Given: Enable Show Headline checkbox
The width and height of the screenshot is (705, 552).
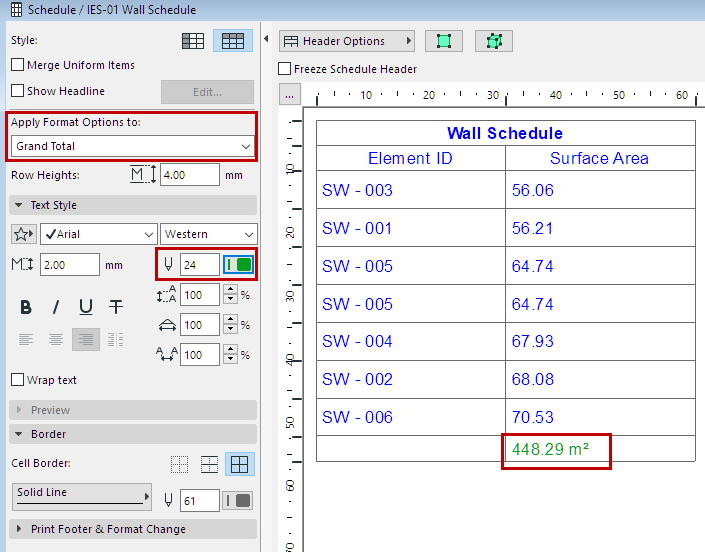Looking at the screenshot, I should click(18, 91).
